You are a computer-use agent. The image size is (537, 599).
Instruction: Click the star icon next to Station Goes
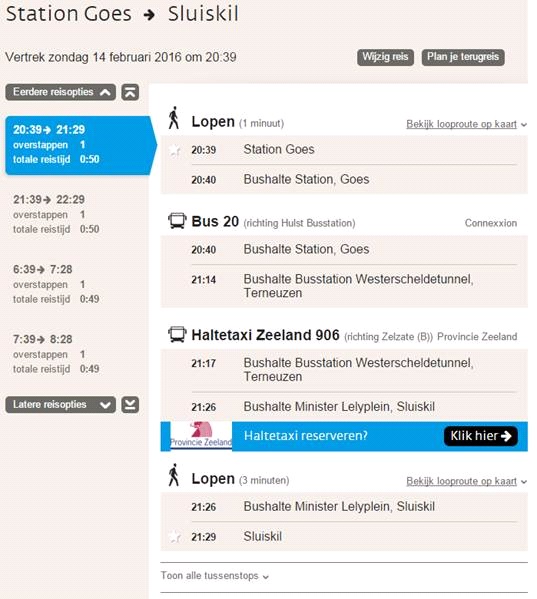pos(175,151)
